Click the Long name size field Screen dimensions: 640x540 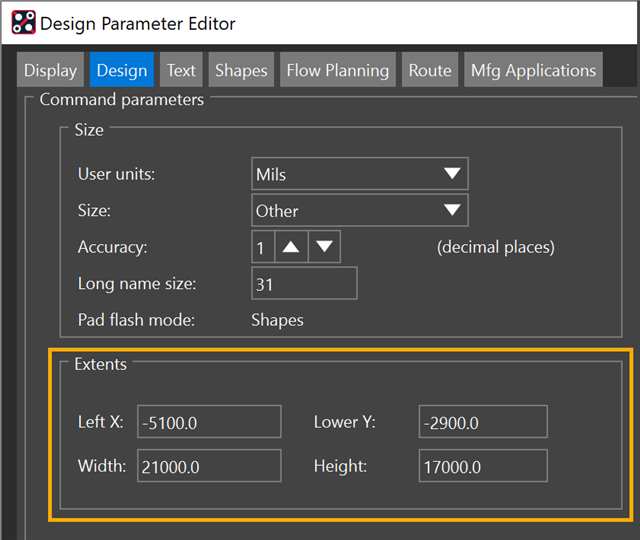pyautogui.click(x=304, y=284)
